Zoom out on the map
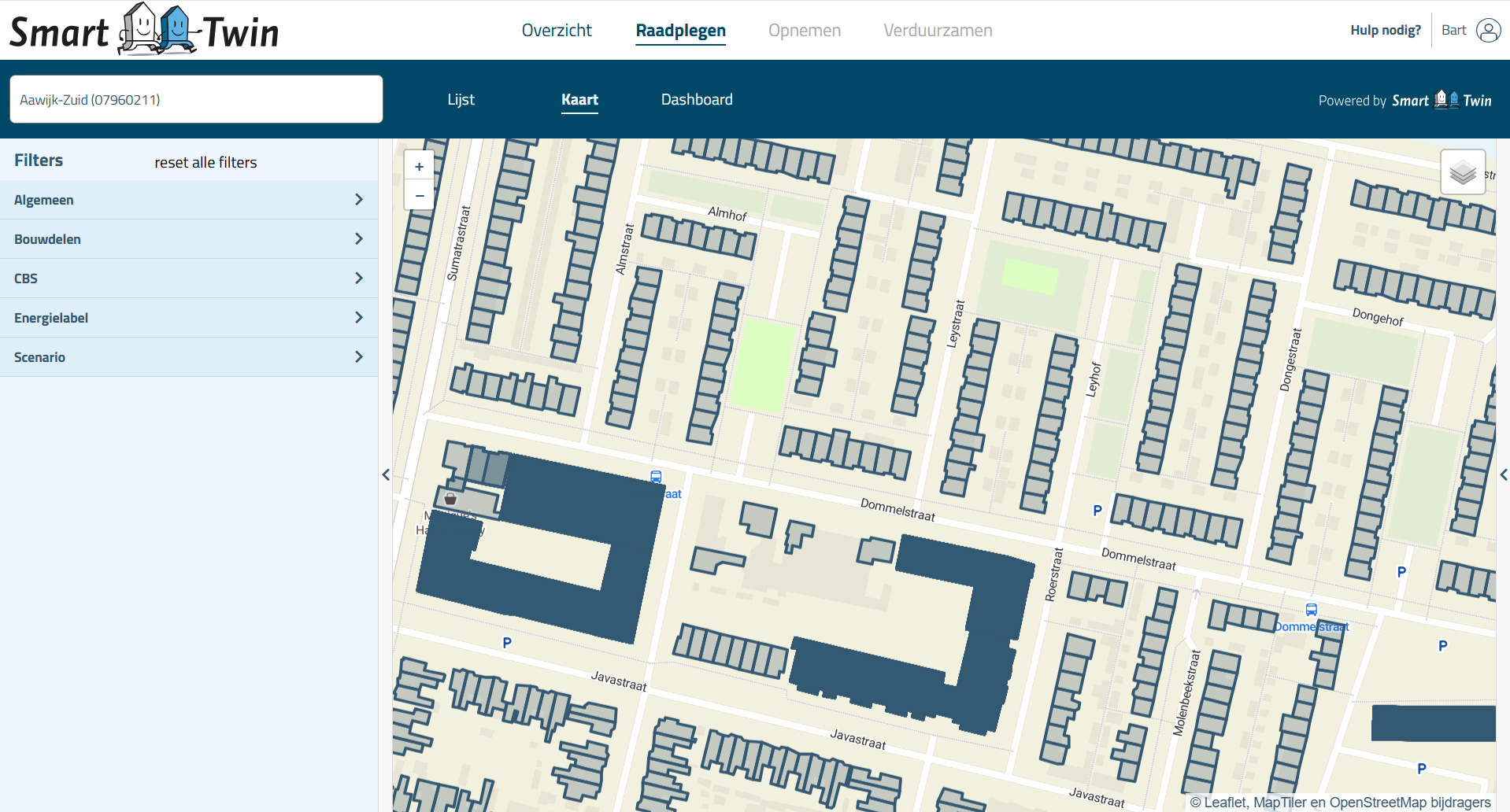This screenshot has width=1510, height=812. (x=419, y=195)
